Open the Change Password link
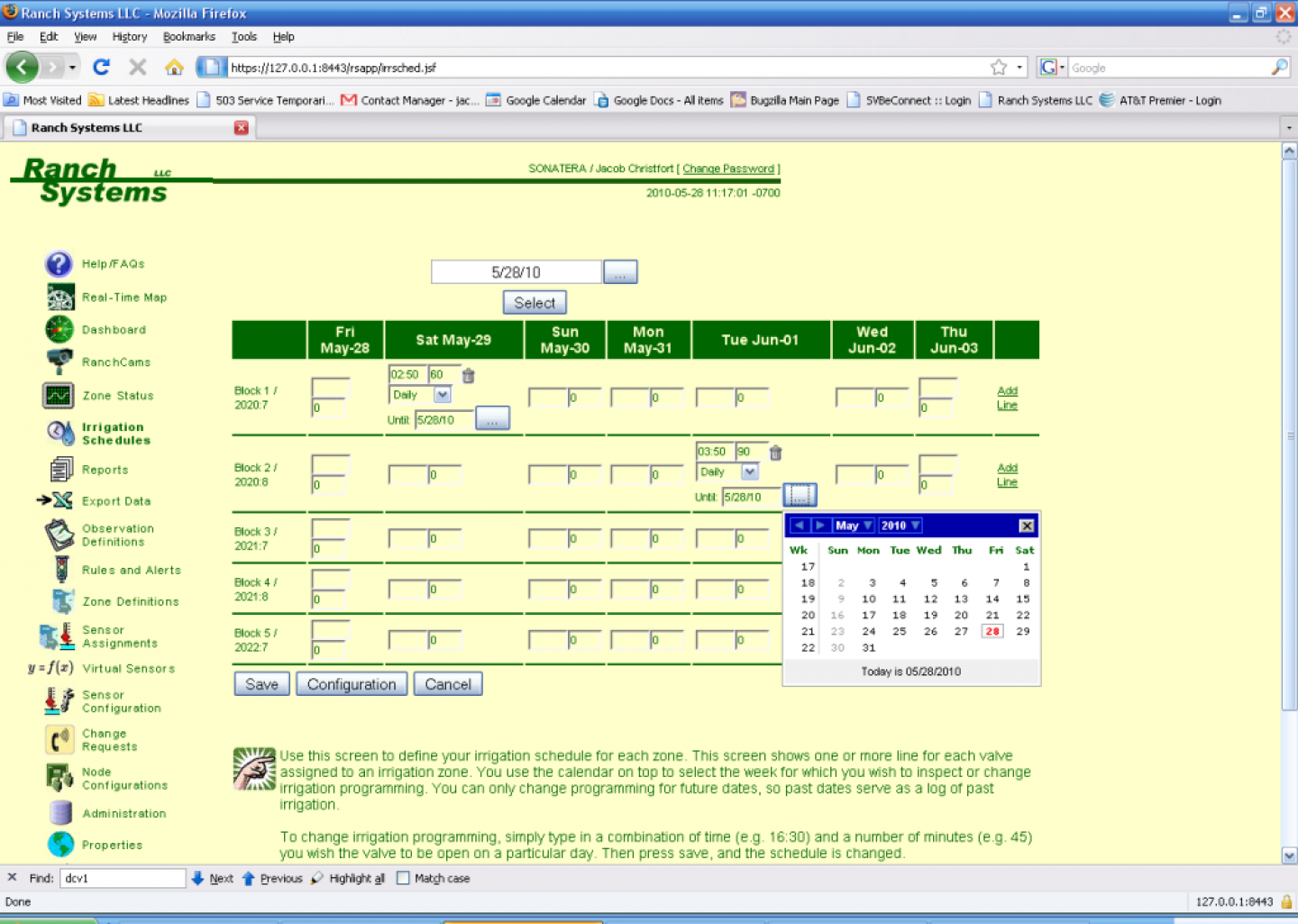 [728, 169]
